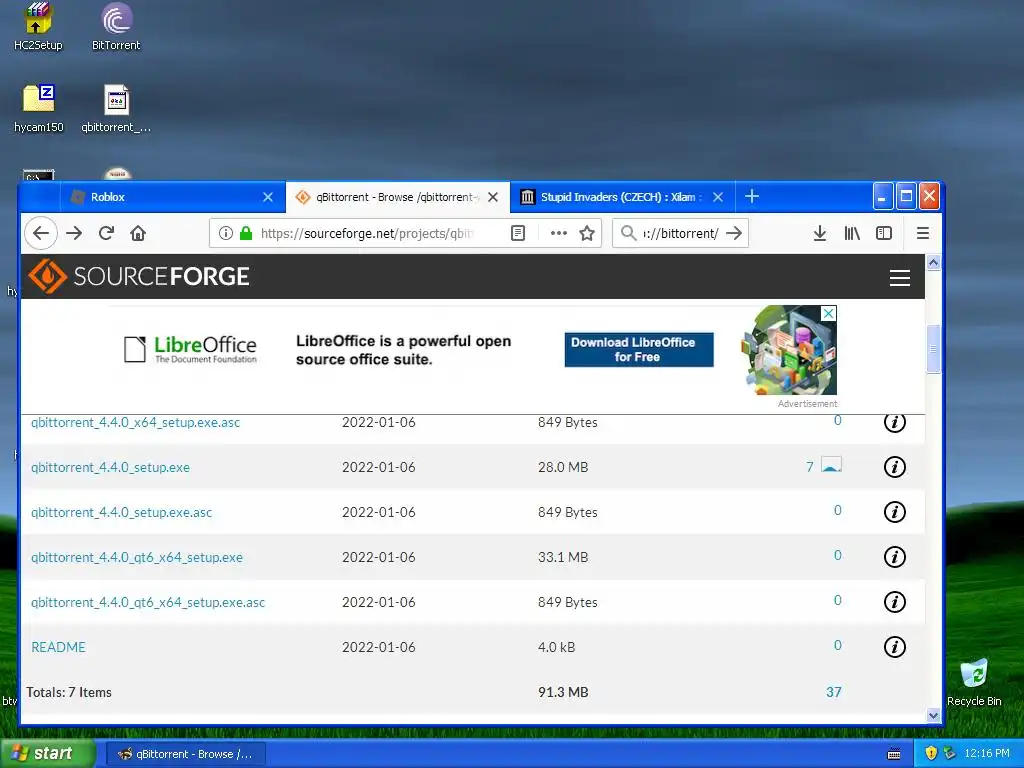
Task: Open the Firefox hamburger menu
Action: point(923,233)
